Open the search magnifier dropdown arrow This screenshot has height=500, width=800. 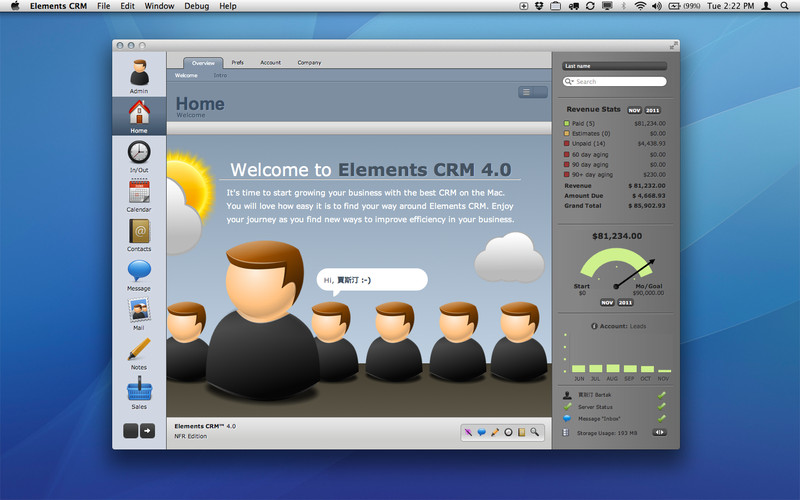568,82
